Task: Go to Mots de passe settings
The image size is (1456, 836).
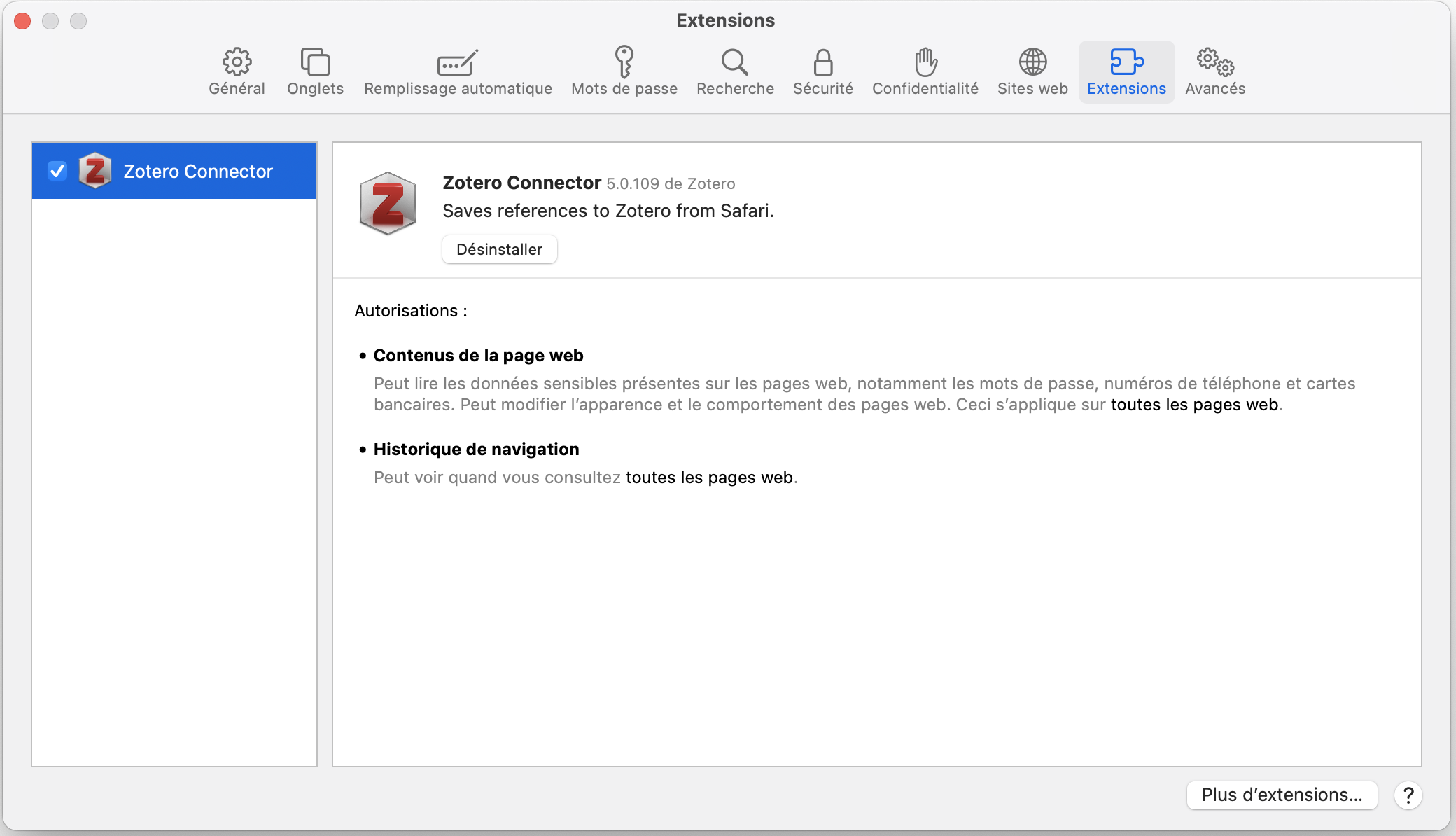Action: 624,71
